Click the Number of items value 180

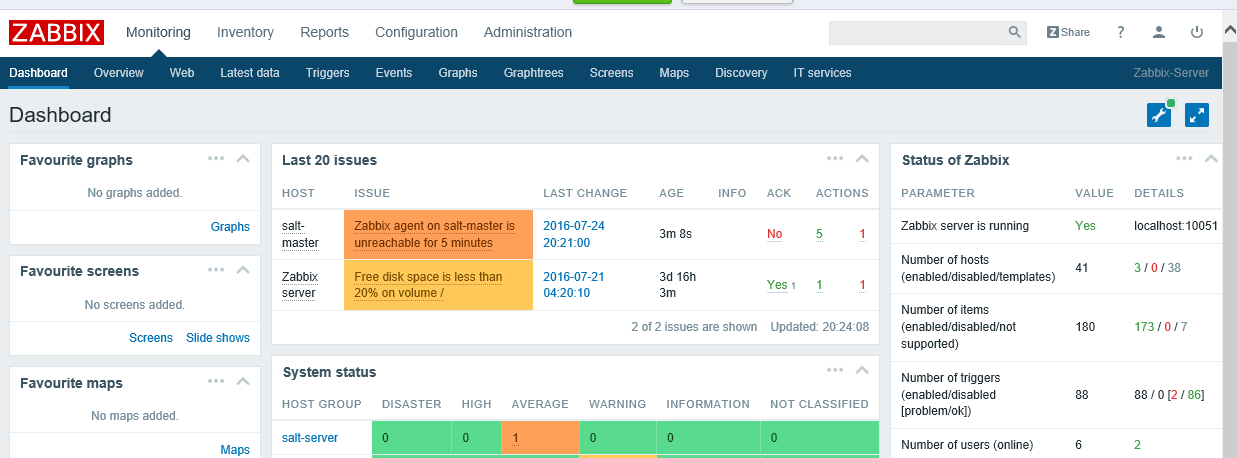click(x=1085, y=327)
